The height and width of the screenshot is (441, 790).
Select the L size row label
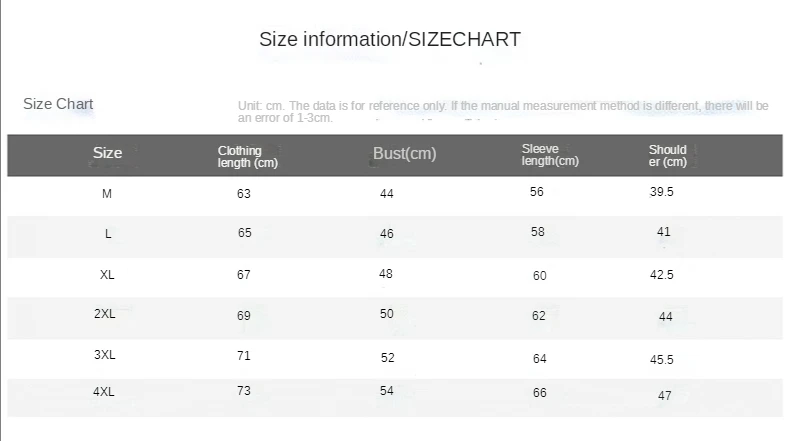coord(108,234)
